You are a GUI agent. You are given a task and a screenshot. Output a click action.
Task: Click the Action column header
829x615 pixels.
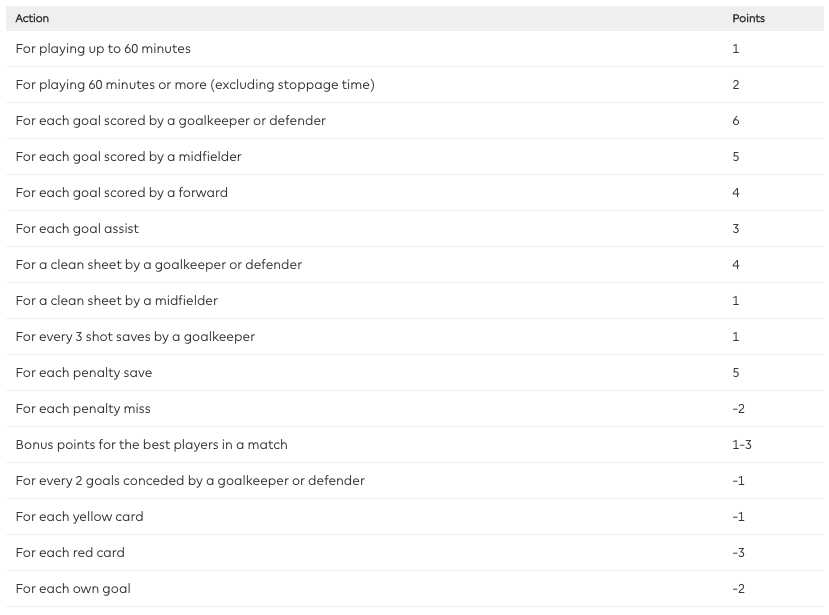pos(32,18)
